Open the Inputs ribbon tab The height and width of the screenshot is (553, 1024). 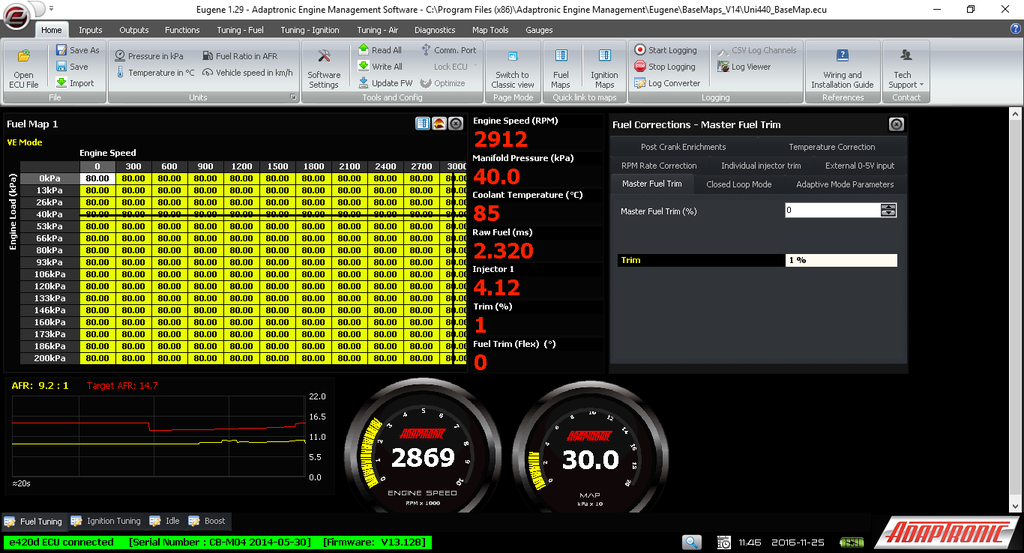(90, 30)
